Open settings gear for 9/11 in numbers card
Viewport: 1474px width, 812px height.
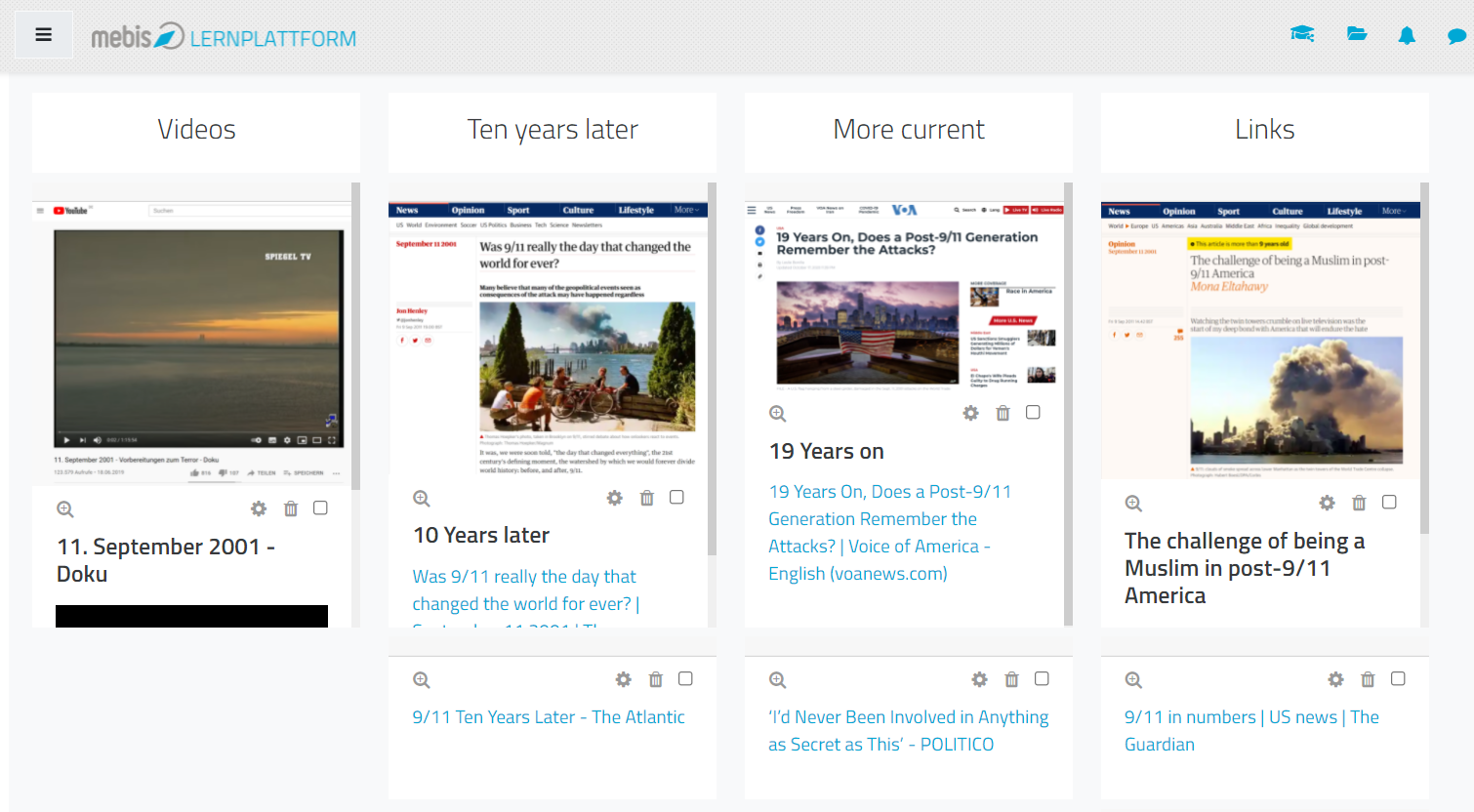pyautogui.click(x=1336, y=679)
